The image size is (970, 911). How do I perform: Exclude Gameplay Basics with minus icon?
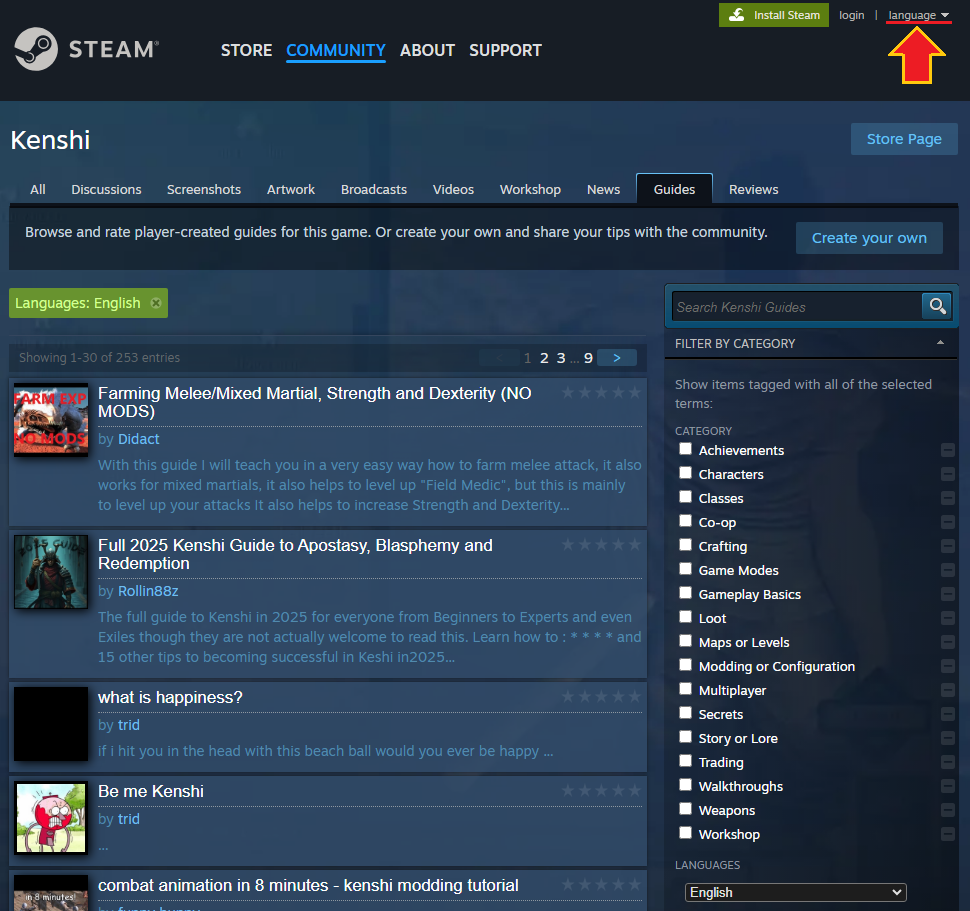pos(947,594)
